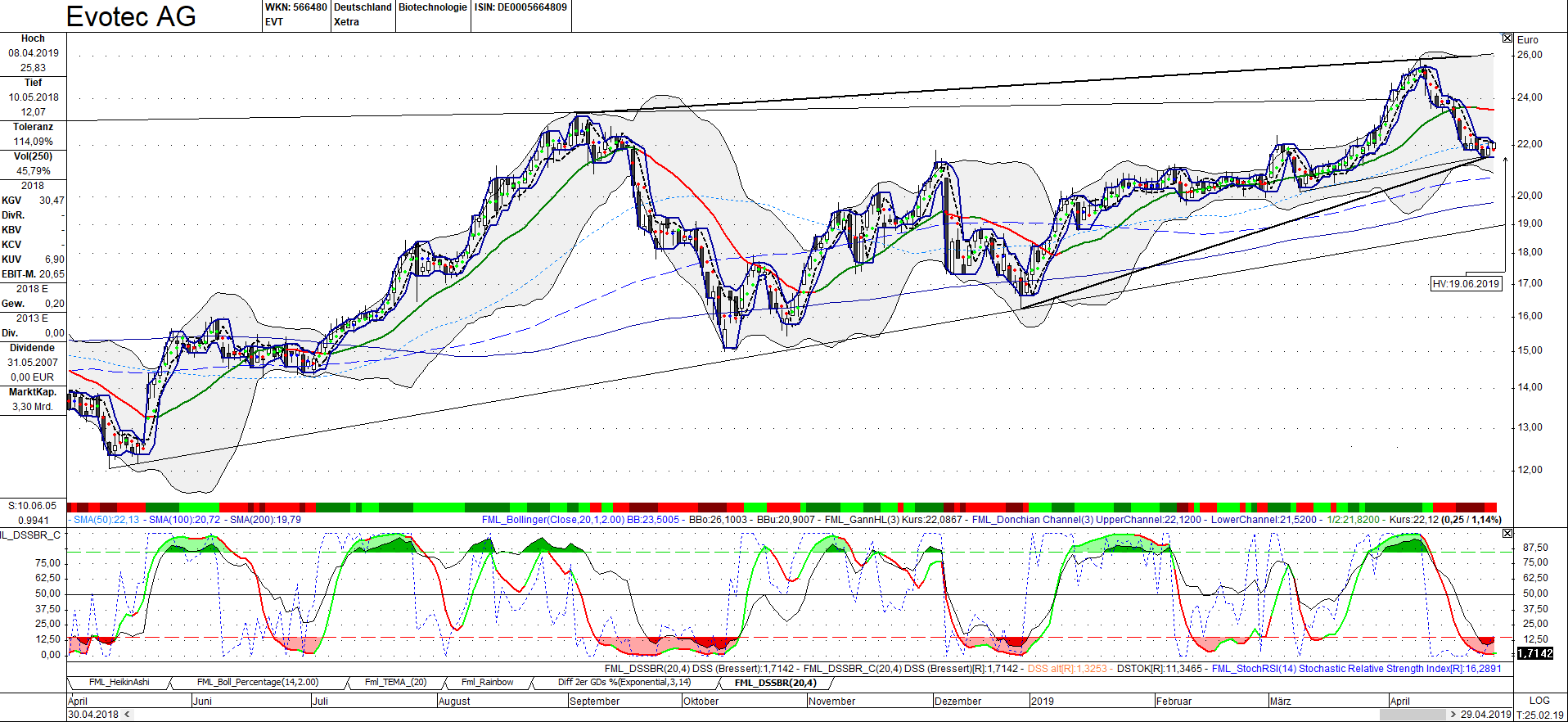Click the start date 30.04.2018

[x=93, y=715]
